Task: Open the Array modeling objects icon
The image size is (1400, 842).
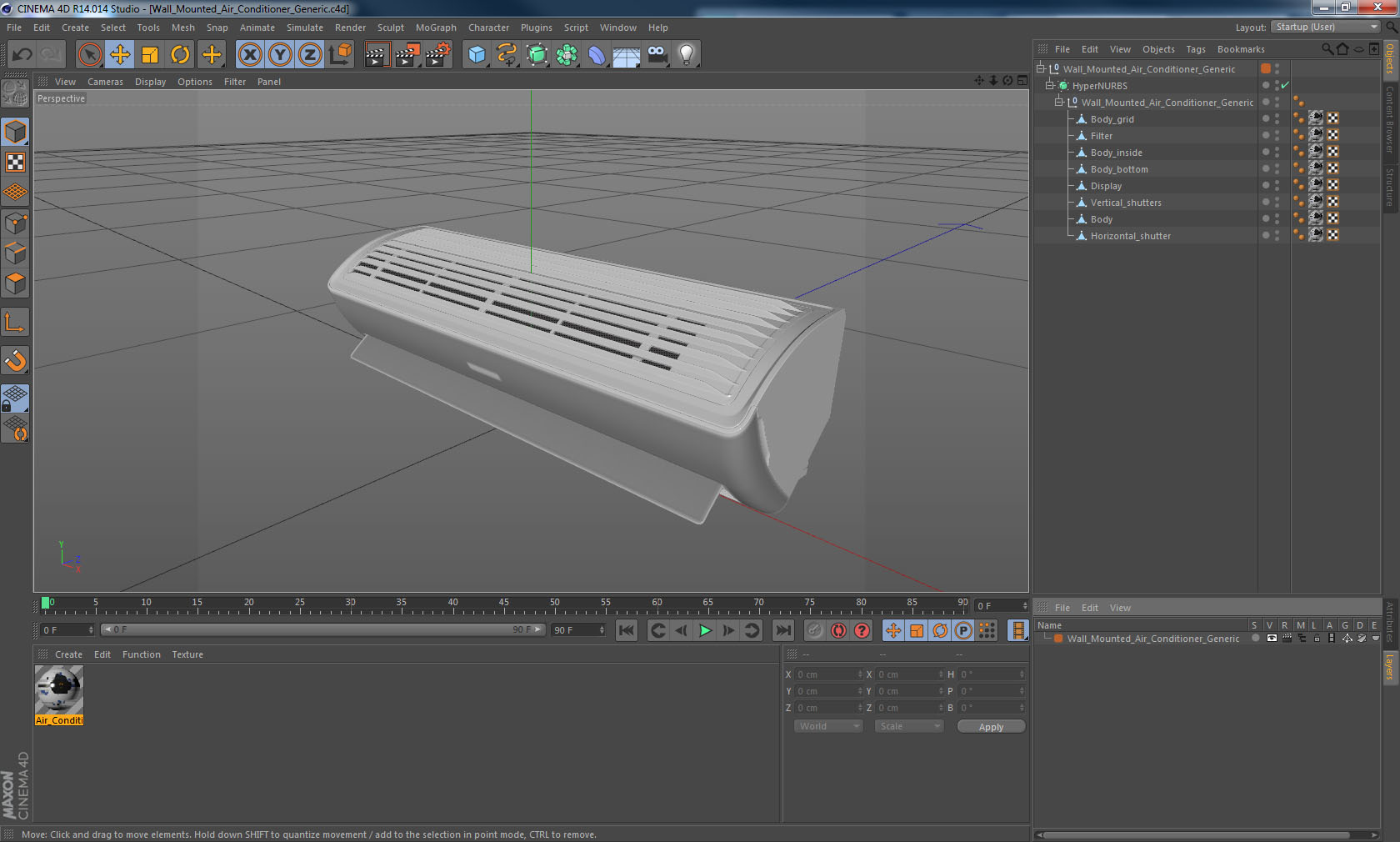Action: tap(567, 55)
